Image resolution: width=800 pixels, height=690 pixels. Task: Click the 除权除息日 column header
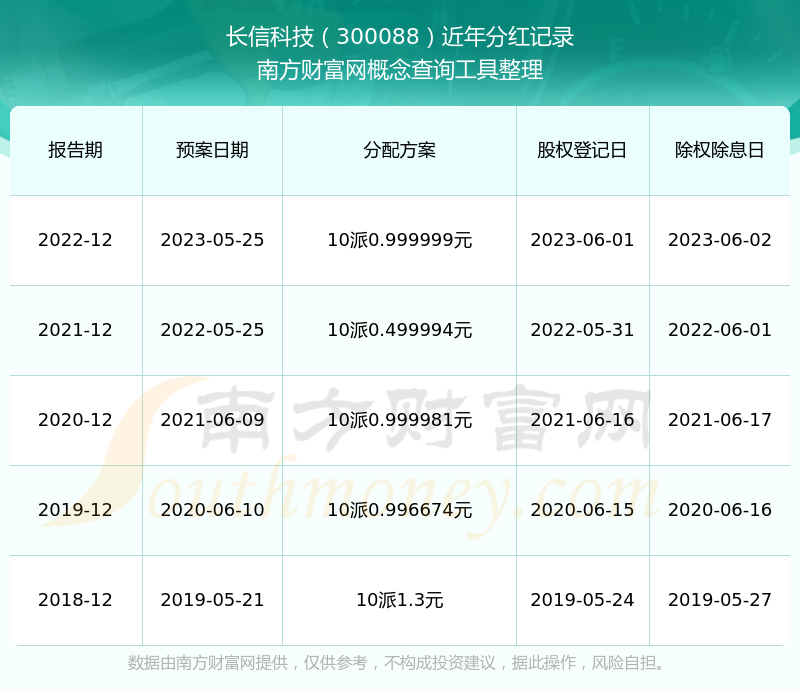tap(719, 150)
